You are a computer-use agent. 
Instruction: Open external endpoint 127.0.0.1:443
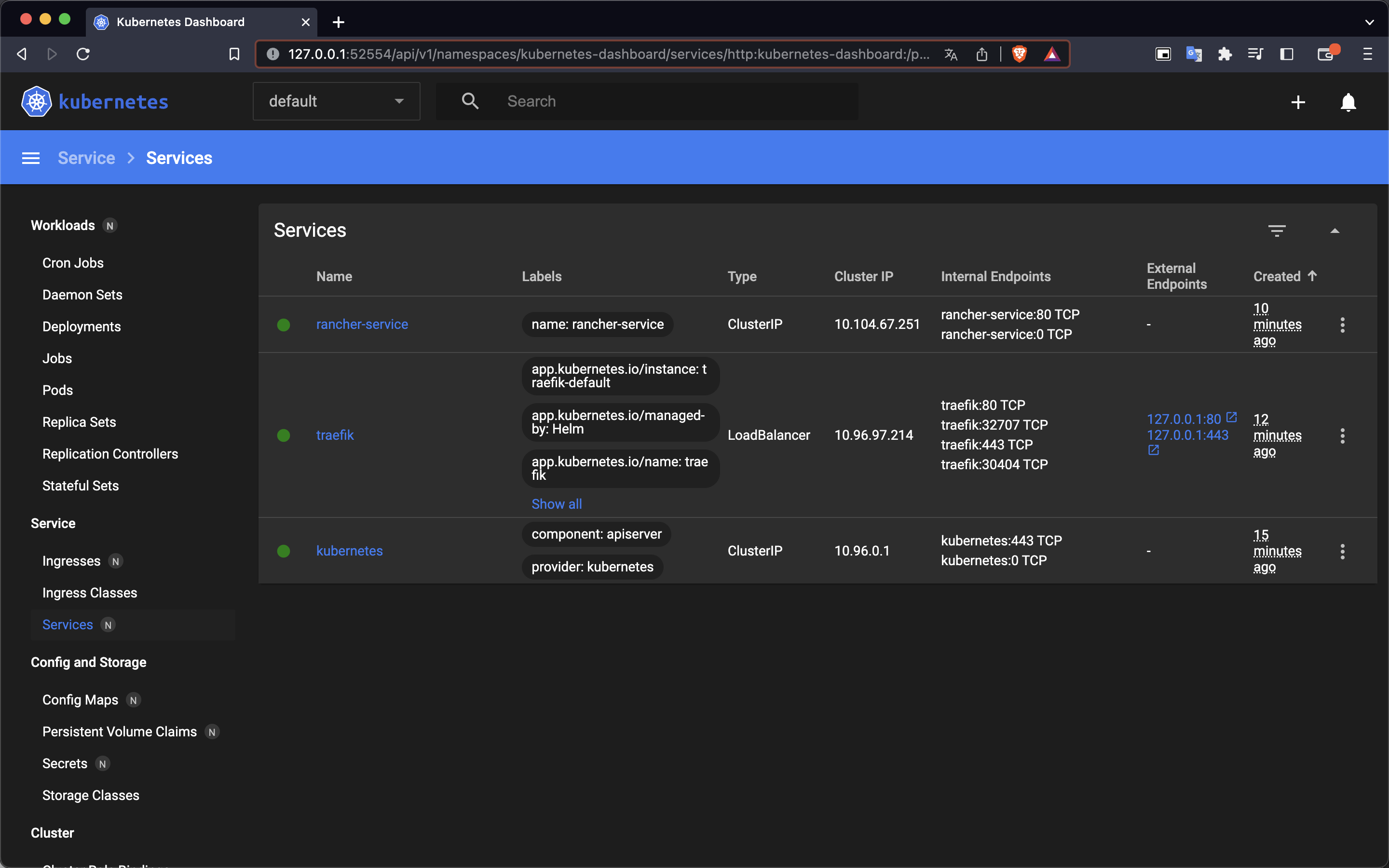[1187, 435]
